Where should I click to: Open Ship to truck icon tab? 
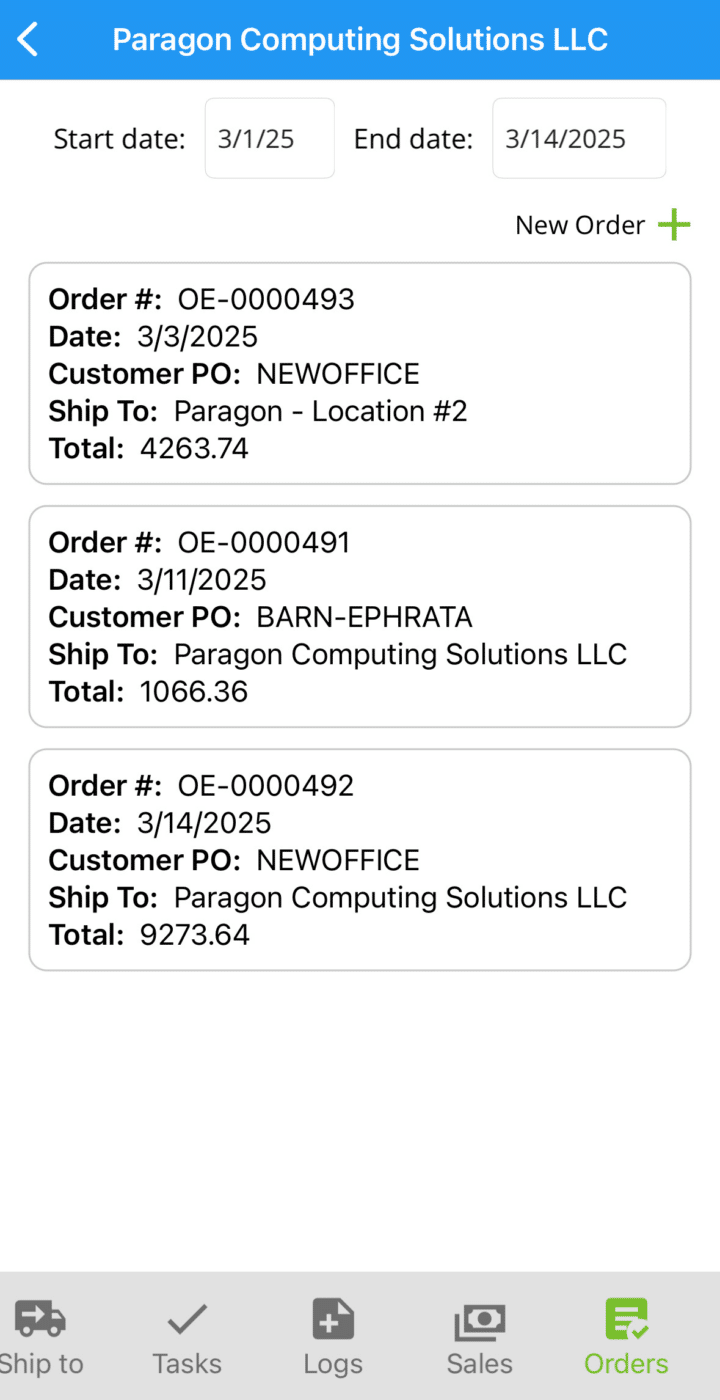point(41,1319)
